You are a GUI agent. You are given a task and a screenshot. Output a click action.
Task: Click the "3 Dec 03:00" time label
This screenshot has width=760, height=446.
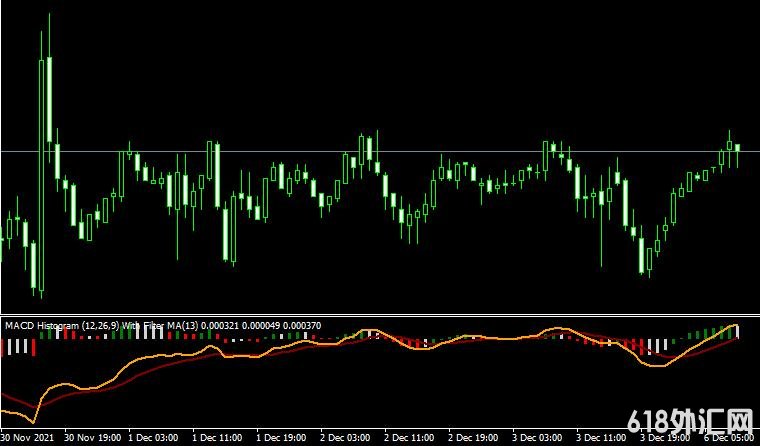[538, 437]
